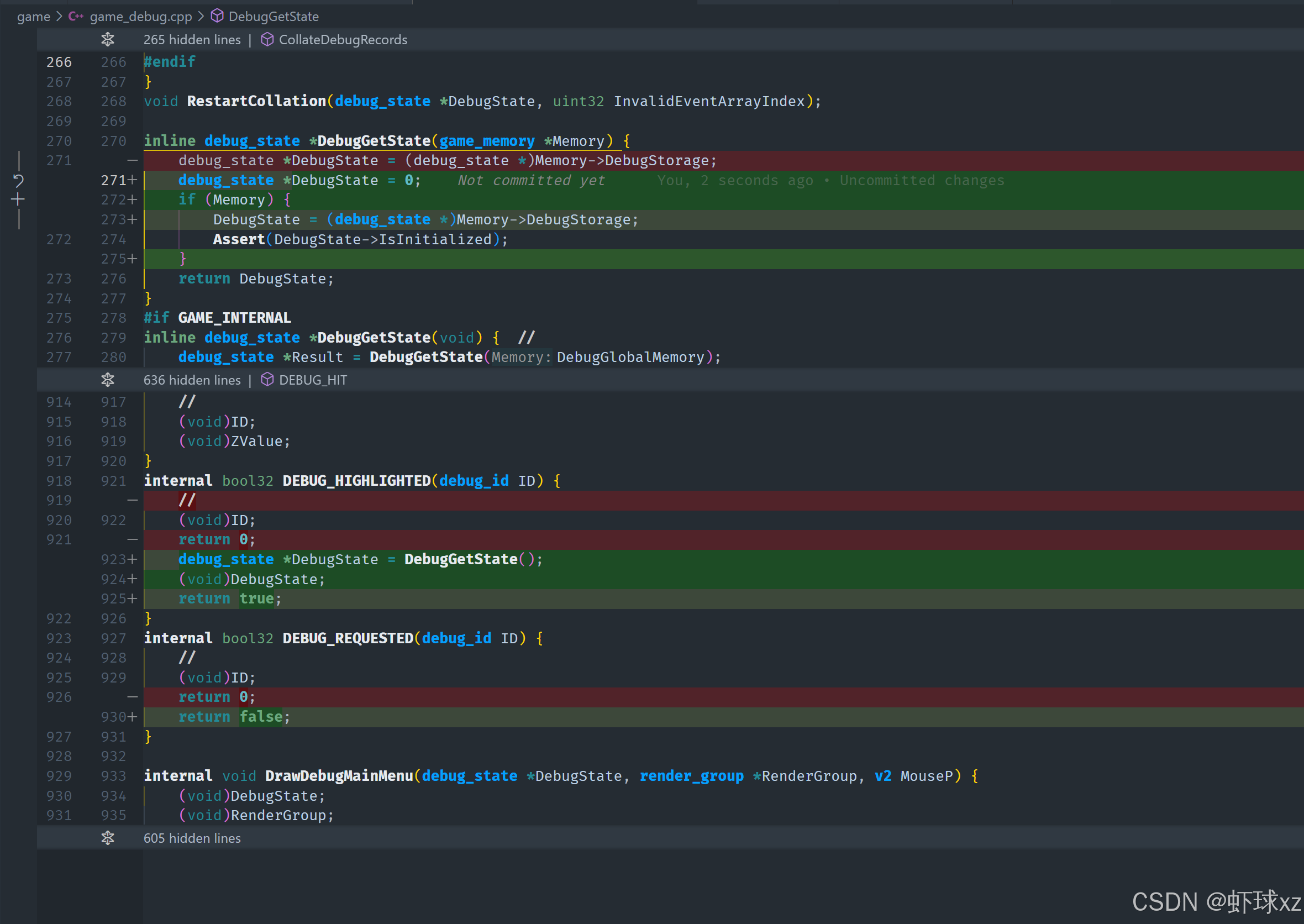Open game_debug.cpp breadcrumb dropdown

point(140,17)
